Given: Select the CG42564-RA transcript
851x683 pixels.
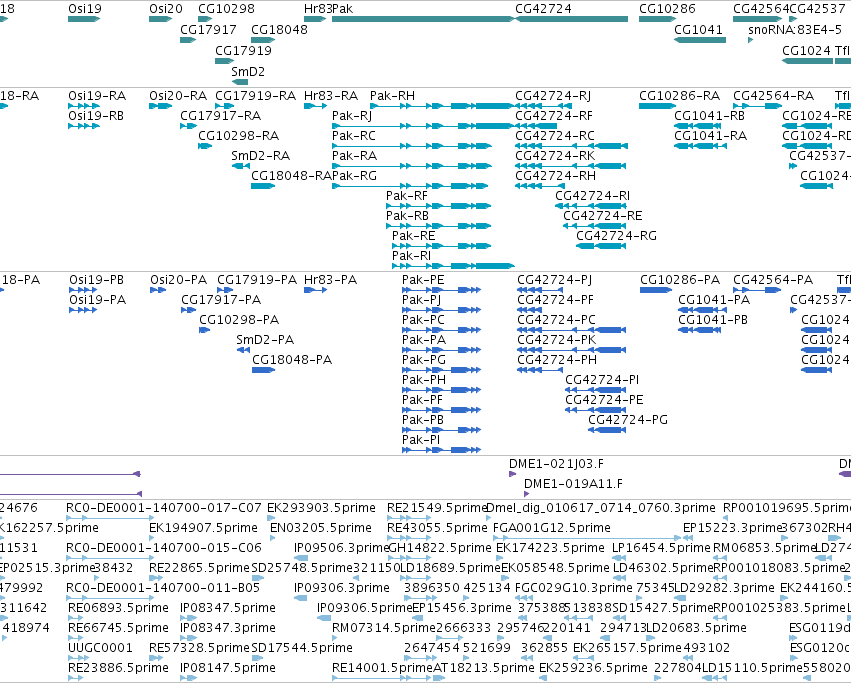Looking at the screenshot, I should pyautogui.click(x=758, y=106).
